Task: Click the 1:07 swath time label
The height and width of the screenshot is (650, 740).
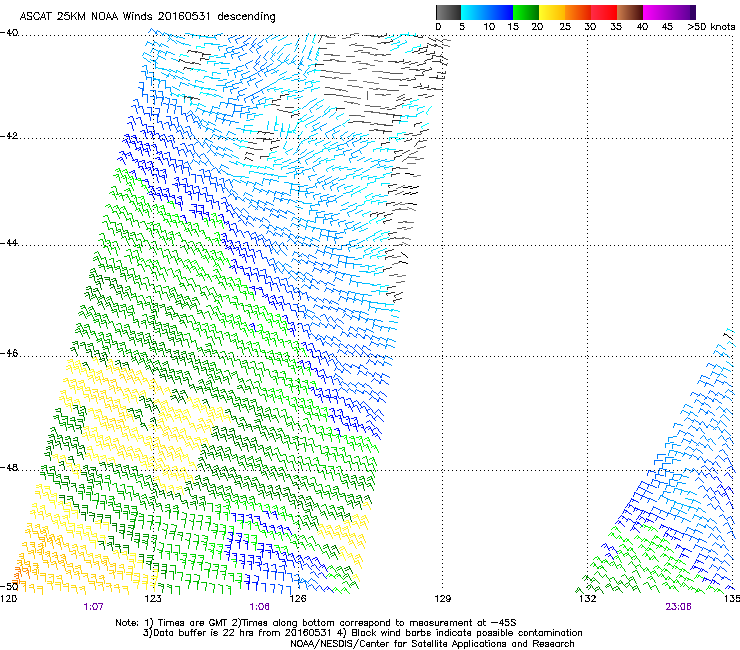Action: click(93, 607)
